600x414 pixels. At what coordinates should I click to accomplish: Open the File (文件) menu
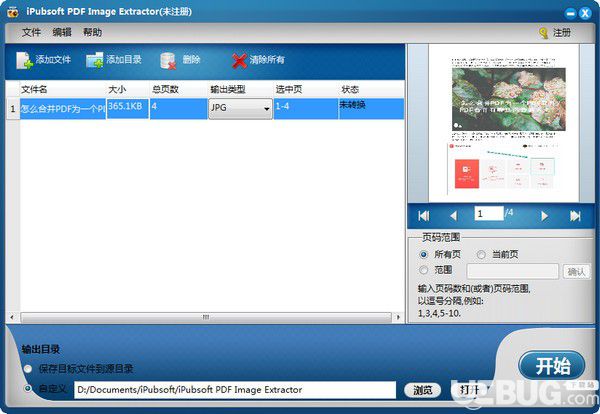click(x=31, y=33)
